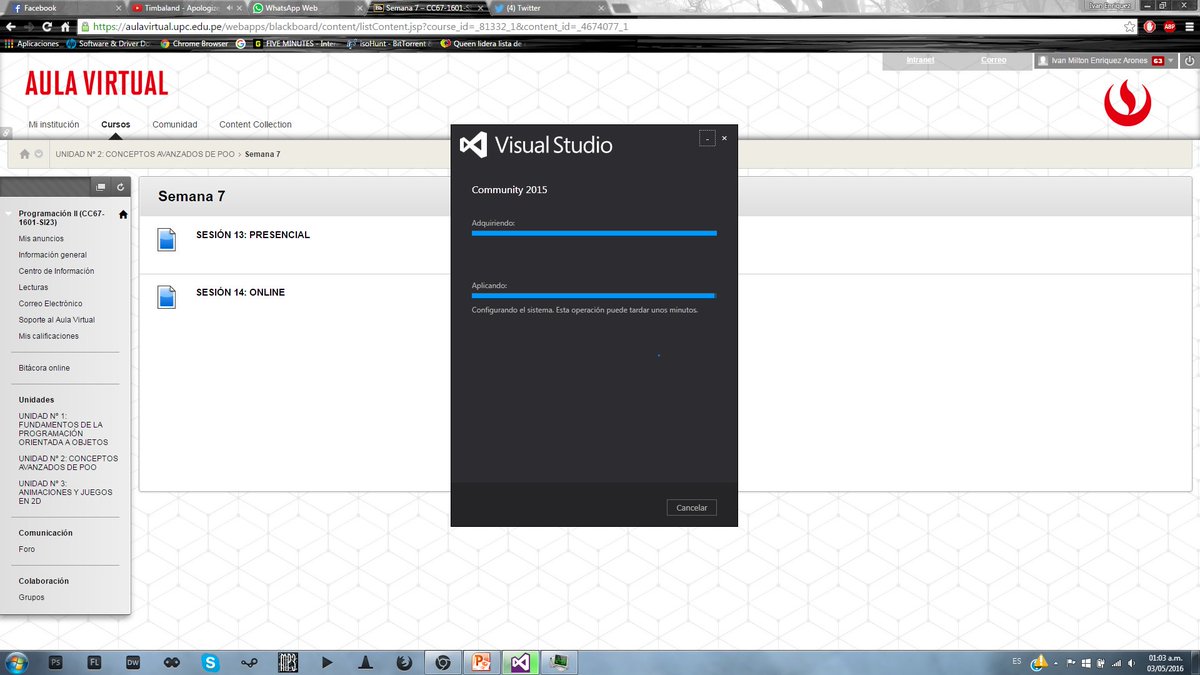Open Photoshop from the Windows taskbar

tap(56, 662)
